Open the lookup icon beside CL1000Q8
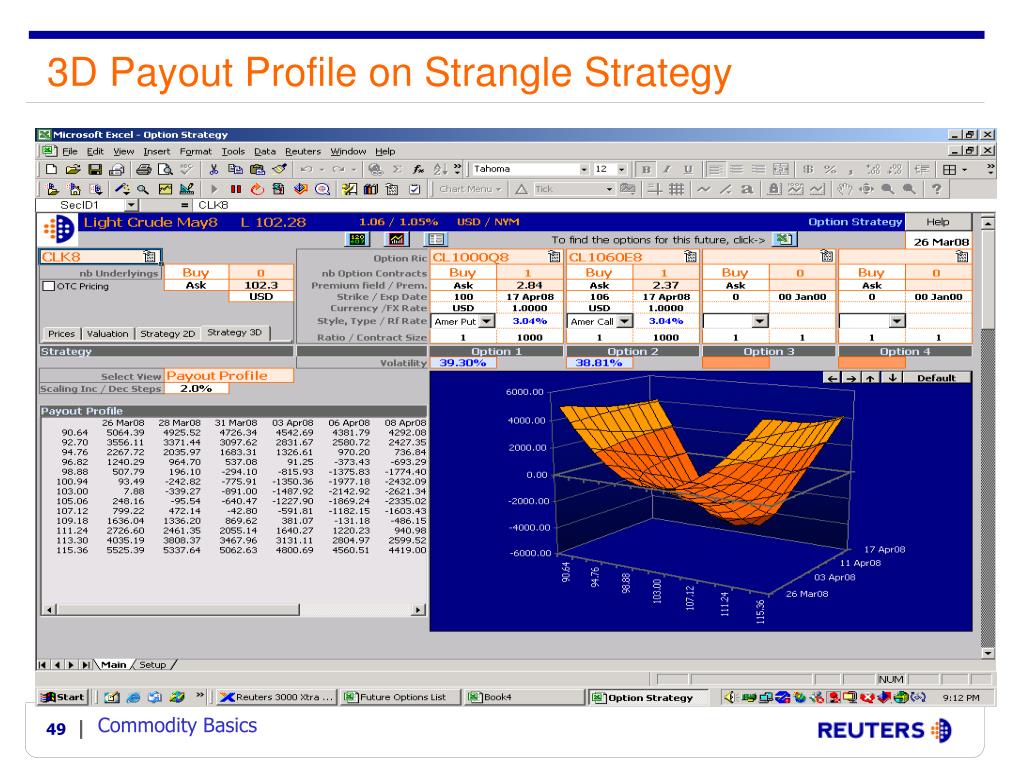Image resolution: width=1024 pixels, height=768 pixels. (554, 257)
